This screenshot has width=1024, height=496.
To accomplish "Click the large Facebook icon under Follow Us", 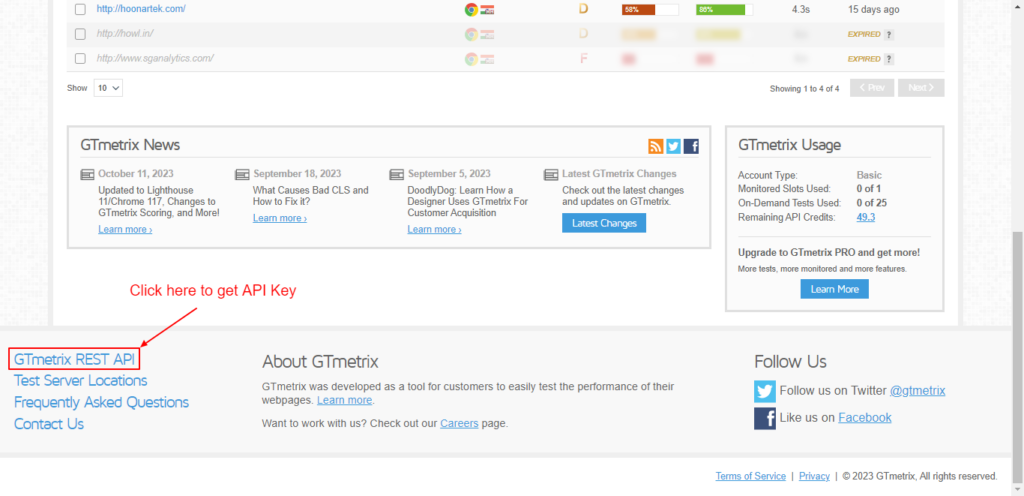I will pyautogui.click(x=765, y=418).
